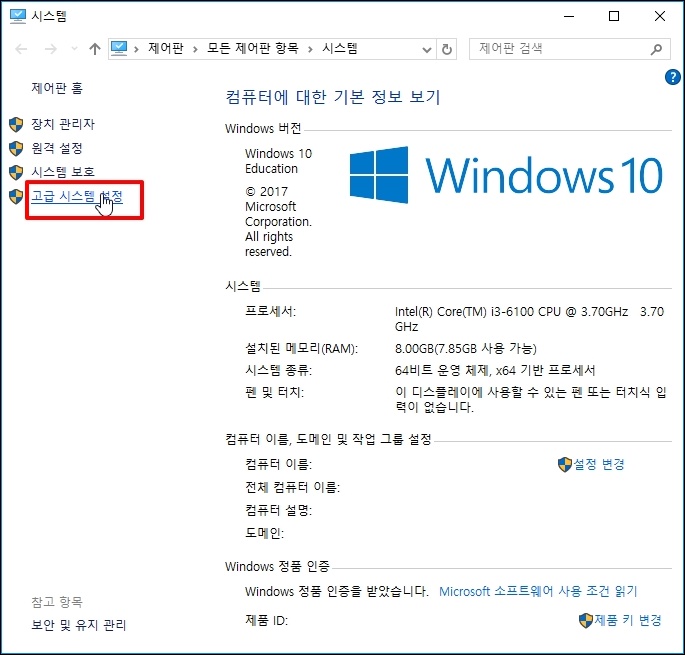Open 제어판 홈 link

[x=57, y=88]
